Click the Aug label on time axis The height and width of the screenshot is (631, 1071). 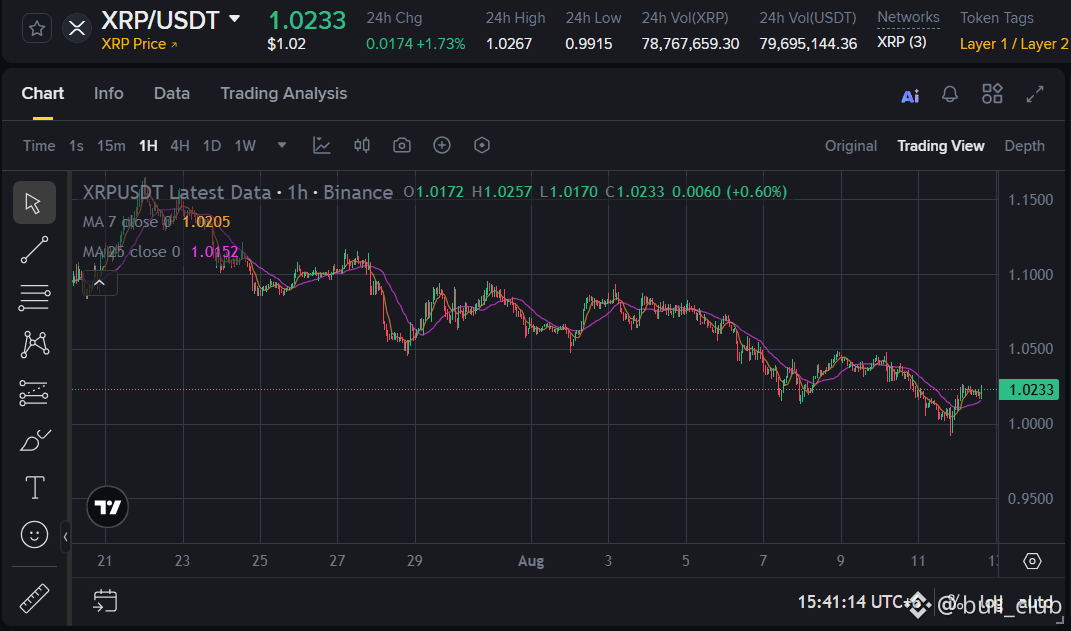(x=531, y=561)
